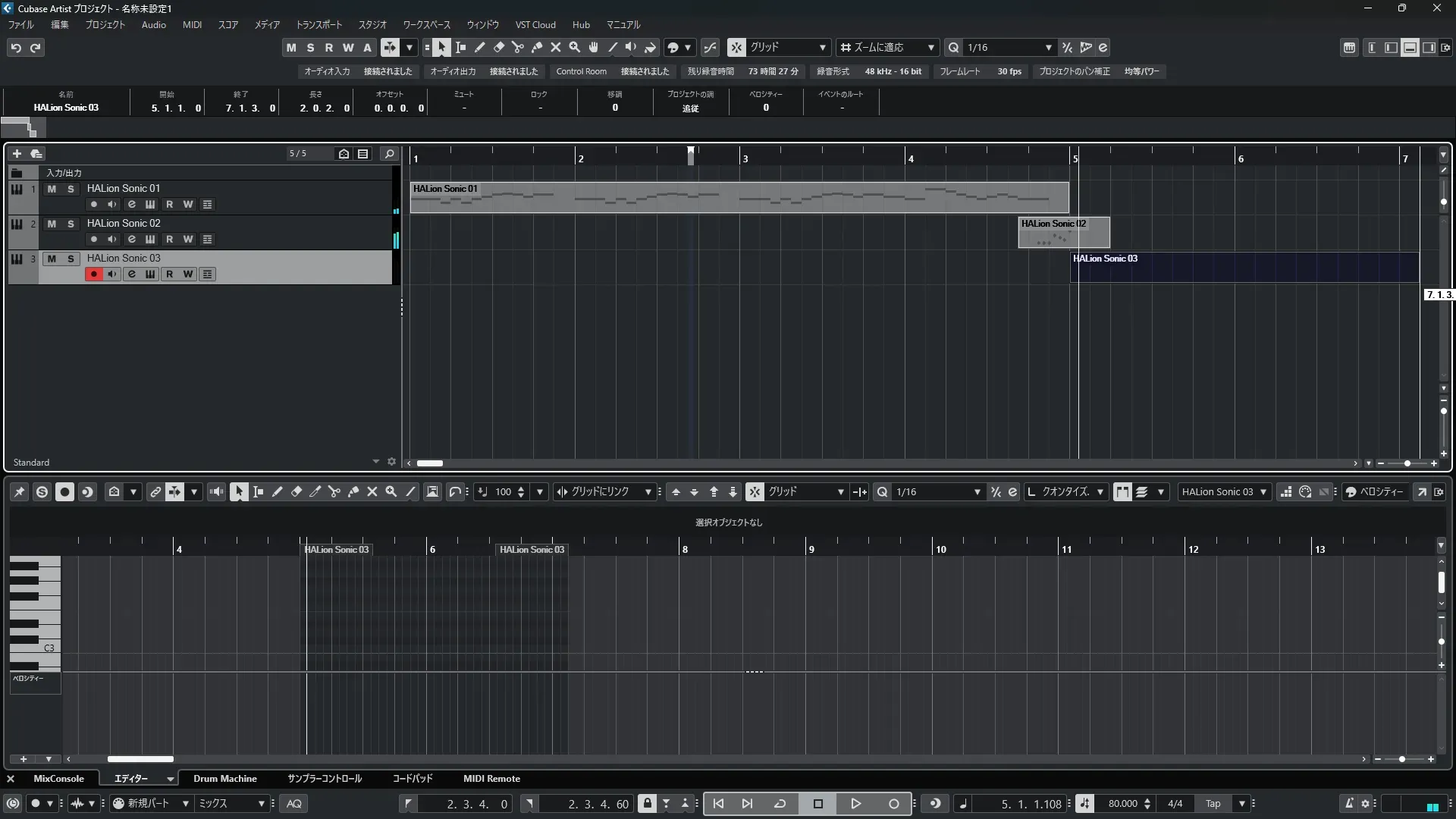Screen dimensions: 1456x819
Task: Switch to the MixConsole tab
Action: 58,779
